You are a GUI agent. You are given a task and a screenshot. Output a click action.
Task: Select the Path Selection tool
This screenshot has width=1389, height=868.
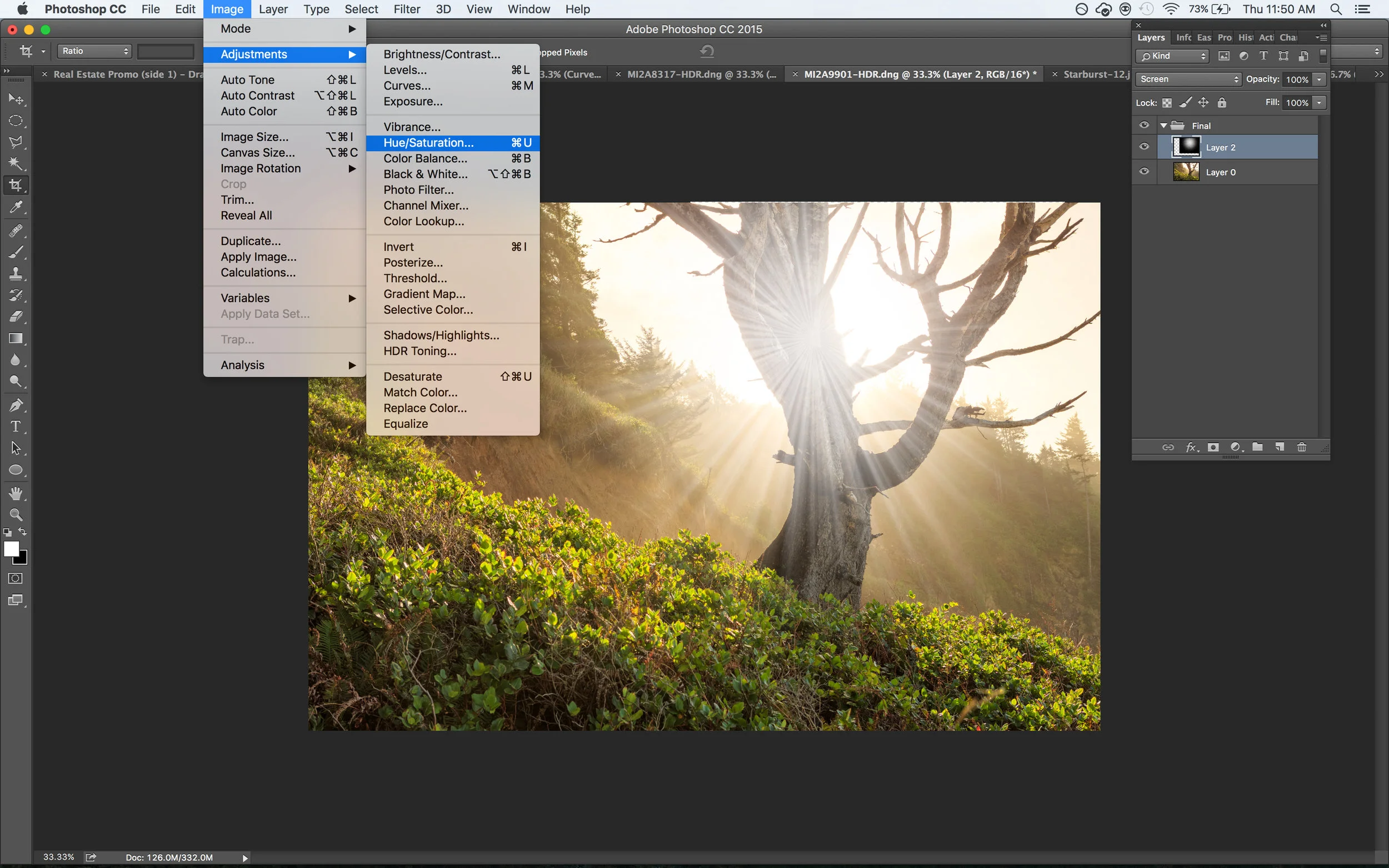click(x=16, y=448)
